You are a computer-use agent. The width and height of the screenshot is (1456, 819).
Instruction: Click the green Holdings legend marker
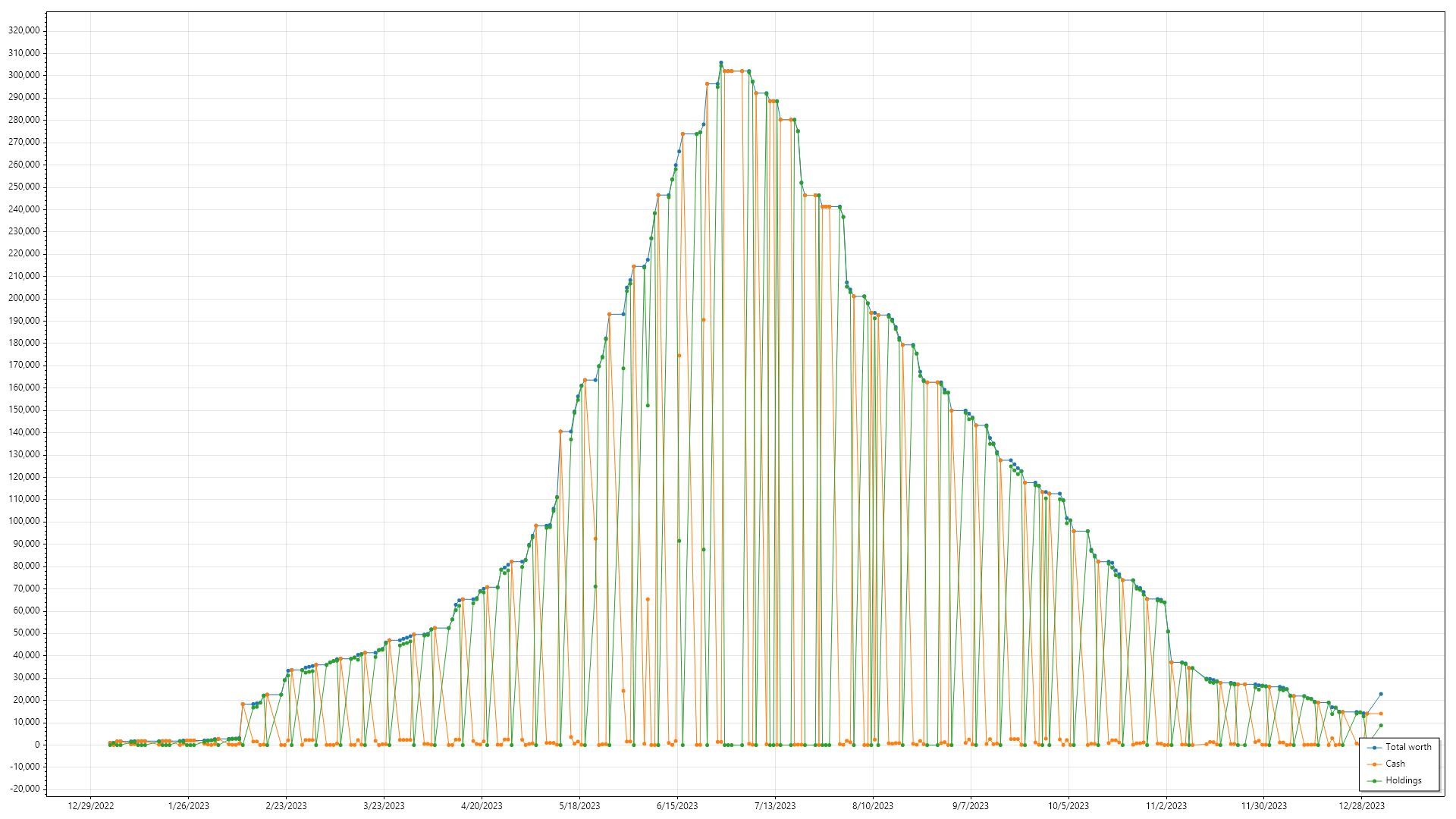click(1374, 781)
